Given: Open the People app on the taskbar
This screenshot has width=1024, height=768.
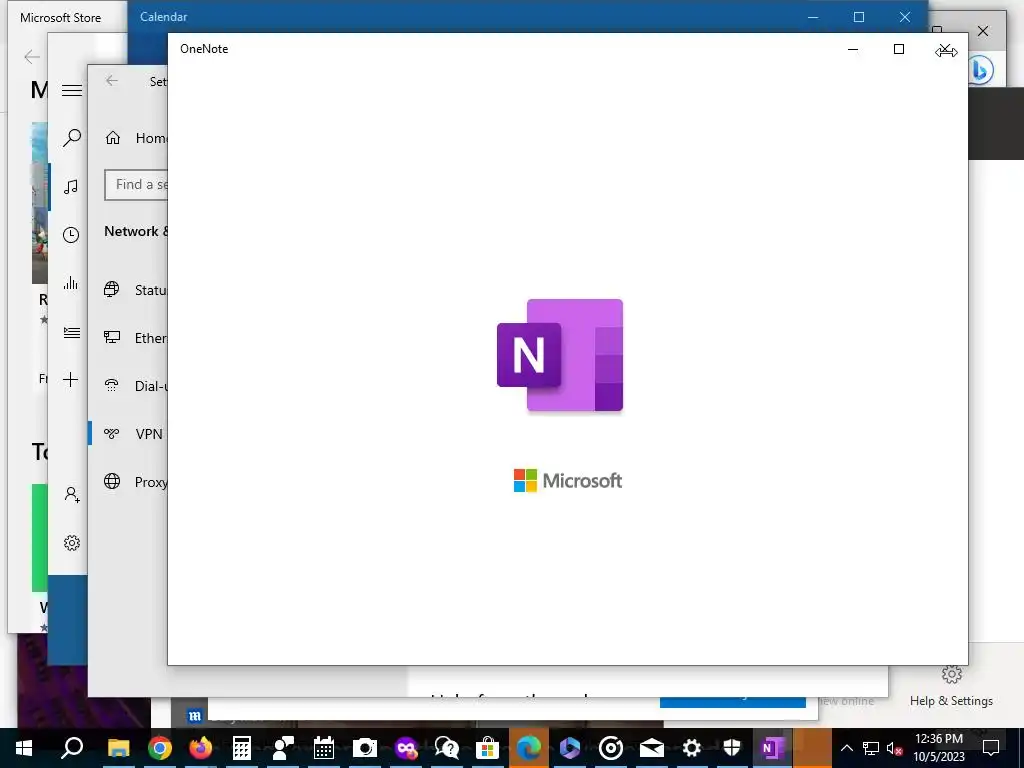Looking at the screenshot, I should click(x=283, y=748).
